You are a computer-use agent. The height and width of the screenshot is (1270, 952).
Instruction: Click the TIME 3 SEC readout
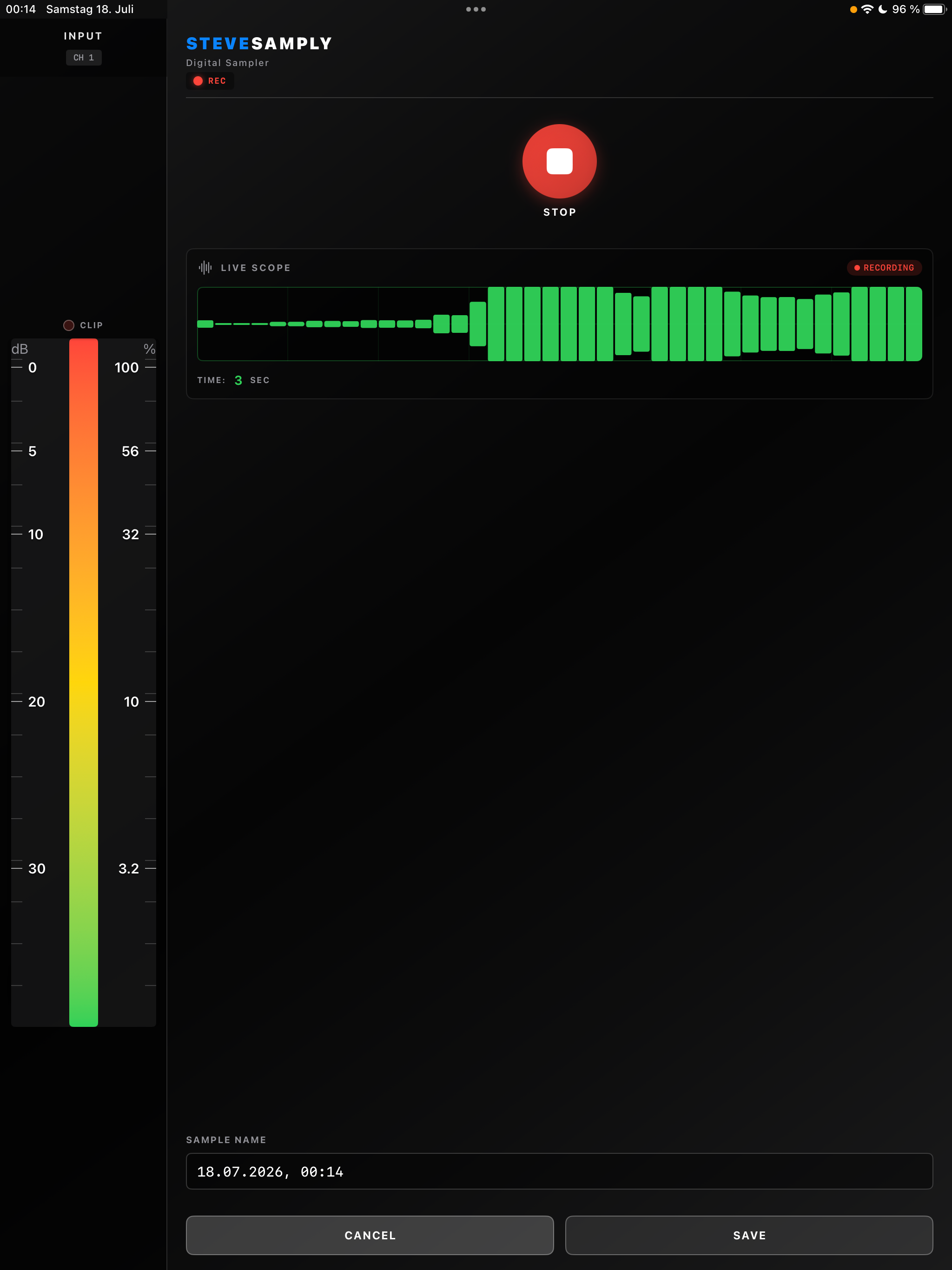233,380
